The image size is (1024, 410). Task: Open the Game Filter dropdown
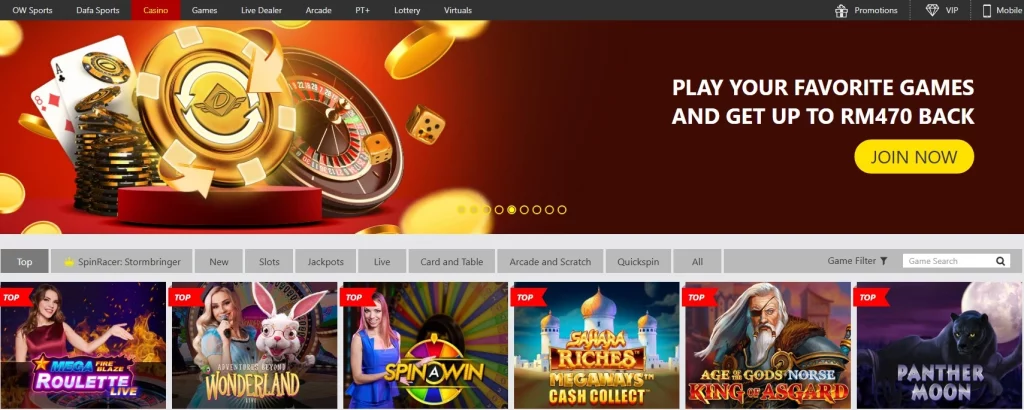pyautogui.click(x=857, y=261)
